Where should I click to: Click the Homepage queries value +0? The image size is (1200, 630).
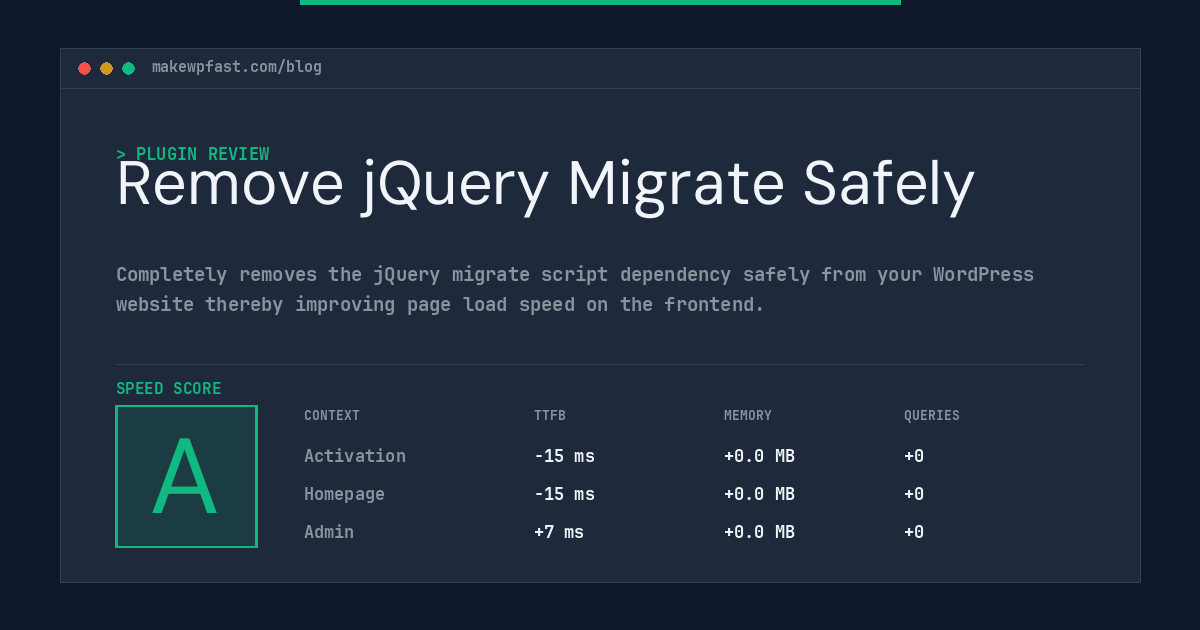[x=914, y=494]
